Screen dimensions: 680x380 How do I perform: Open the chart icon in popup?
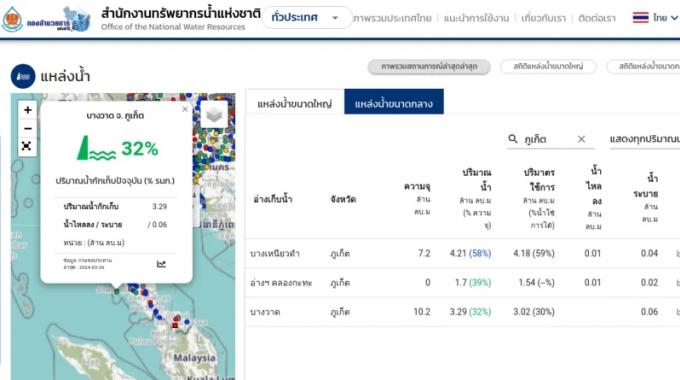point(161,264)
